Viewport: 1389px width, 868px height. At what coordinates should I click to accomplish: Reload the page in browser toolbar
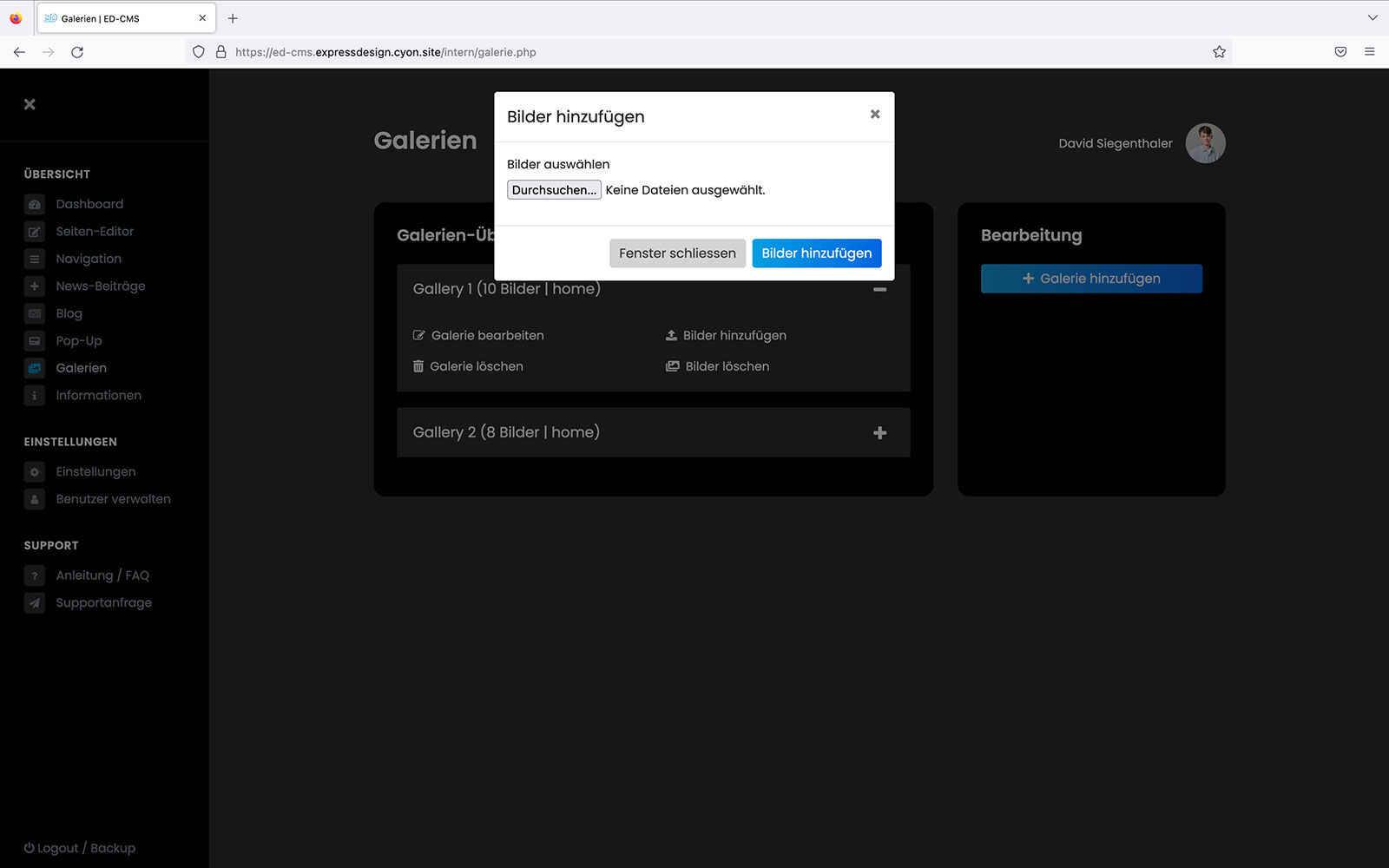pyautogui.click(x=77, y=52)
